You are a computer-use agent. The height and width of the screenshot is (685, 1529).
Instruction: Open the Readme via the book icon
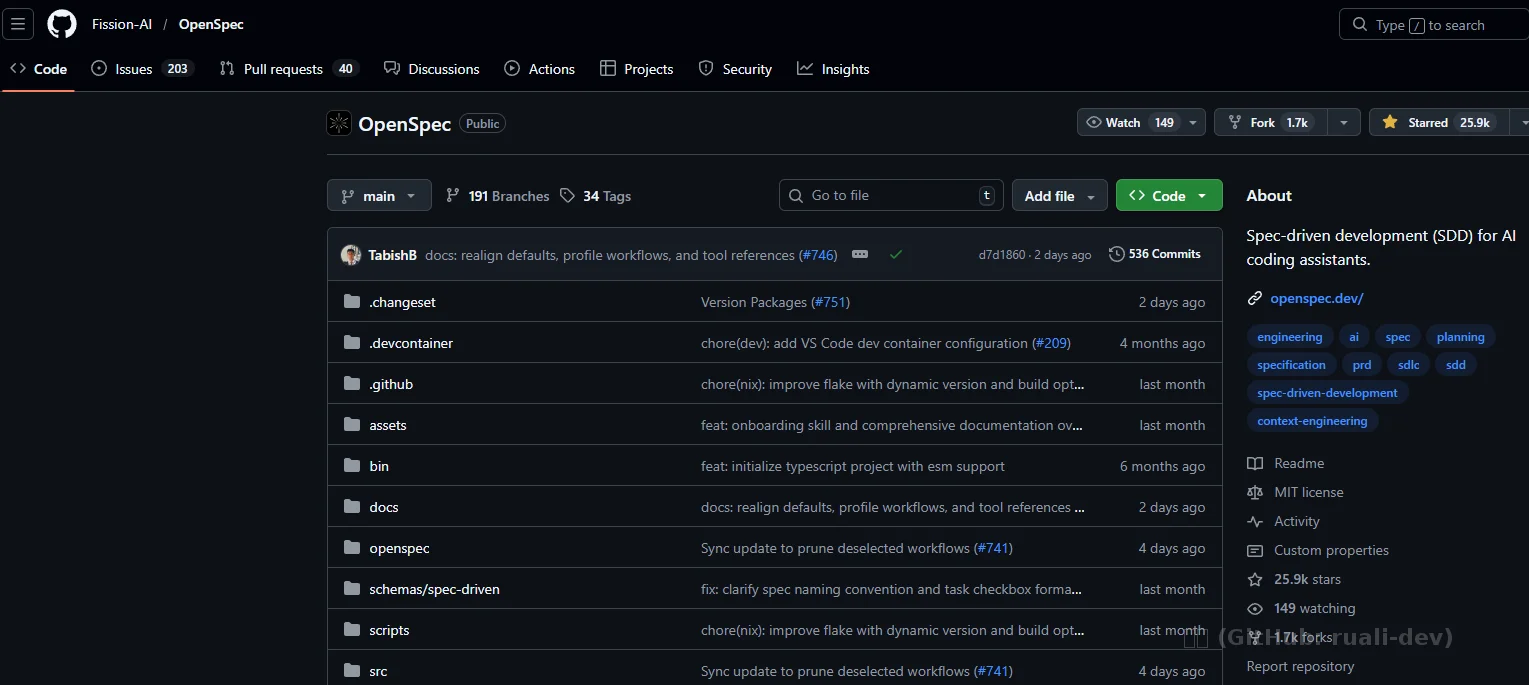coord(1255,463)
